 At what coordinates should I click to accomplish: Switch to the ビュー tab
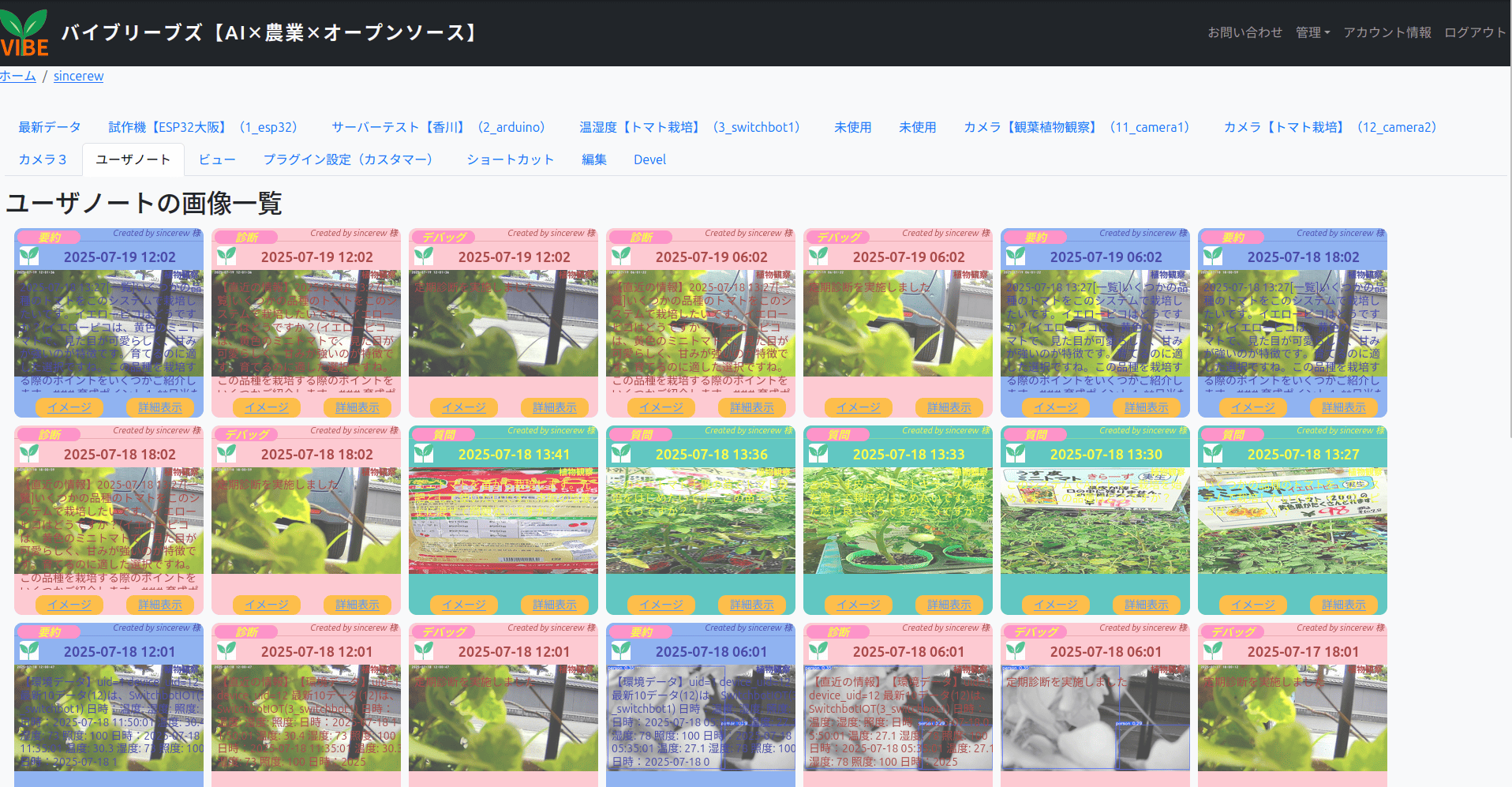[x=217, y=159]
